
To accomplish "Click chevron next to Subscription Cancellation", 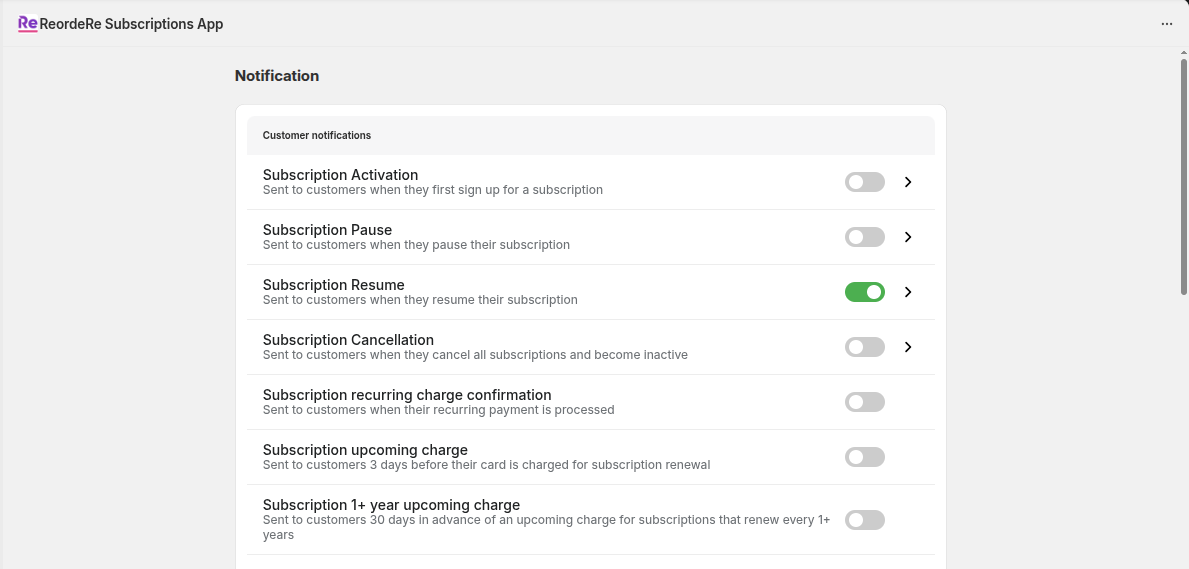I will coord(908,347).
